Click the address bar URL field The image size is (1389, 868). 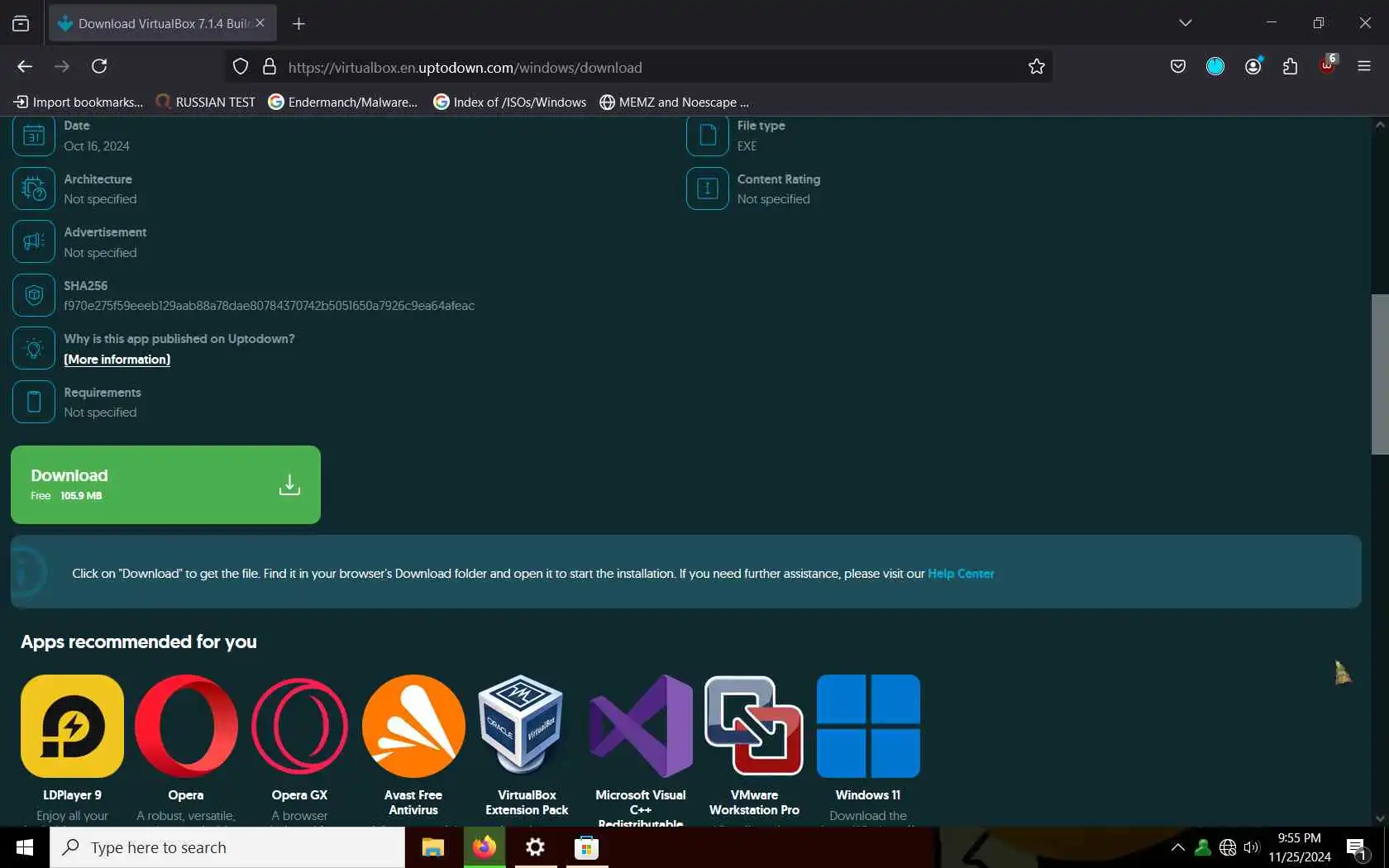638,67
